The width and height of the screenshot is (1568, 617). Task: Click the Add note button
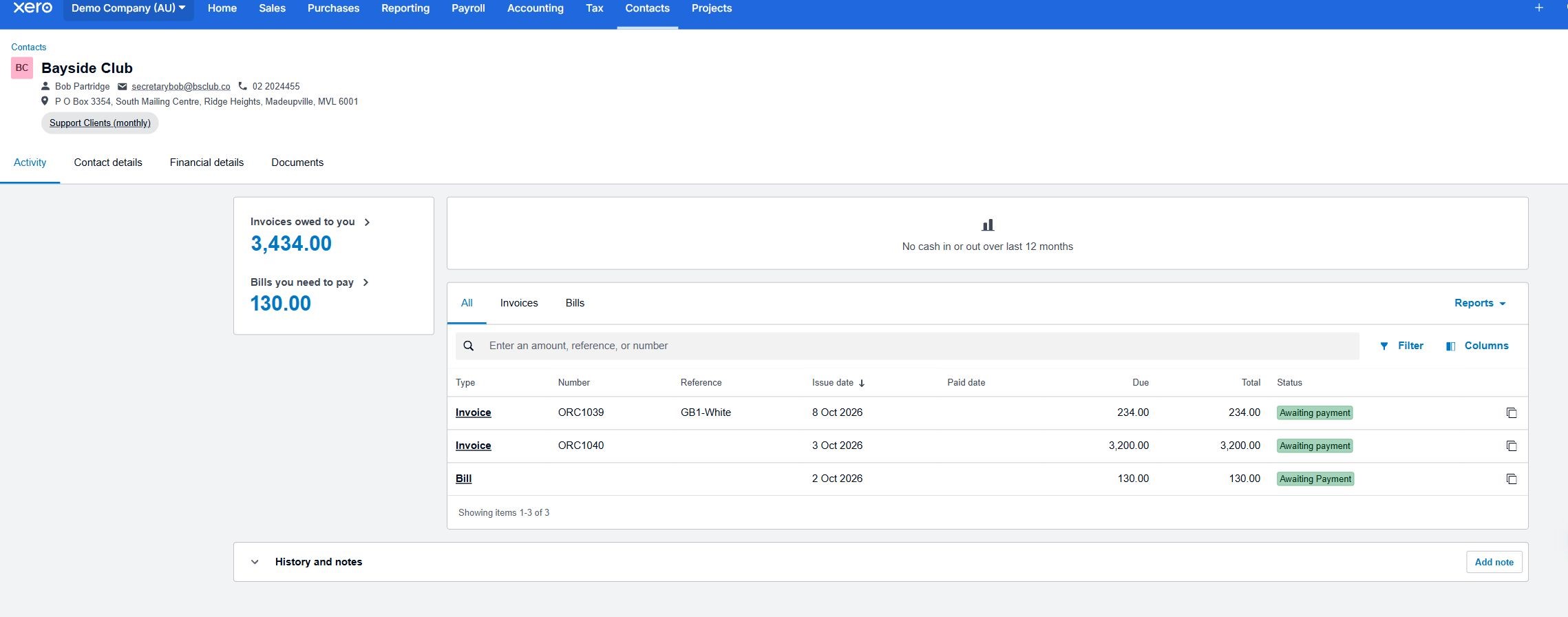click(x=1494, y=562)
